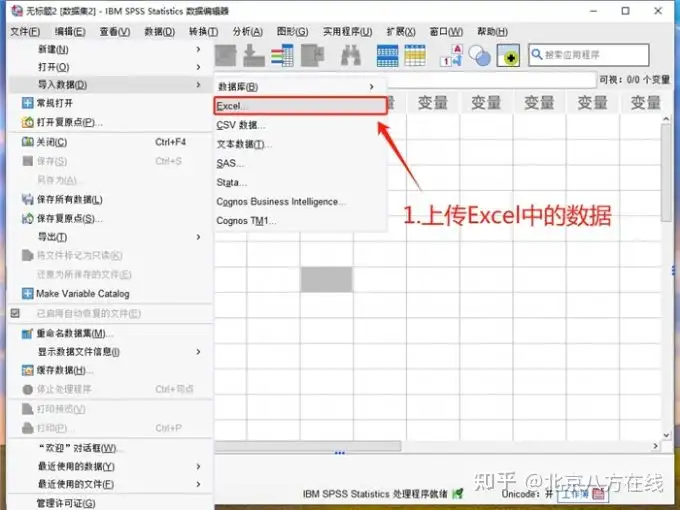680x510 pixels.
Task: Choose Excel... from import submenu
Action: tap(301, 106)
